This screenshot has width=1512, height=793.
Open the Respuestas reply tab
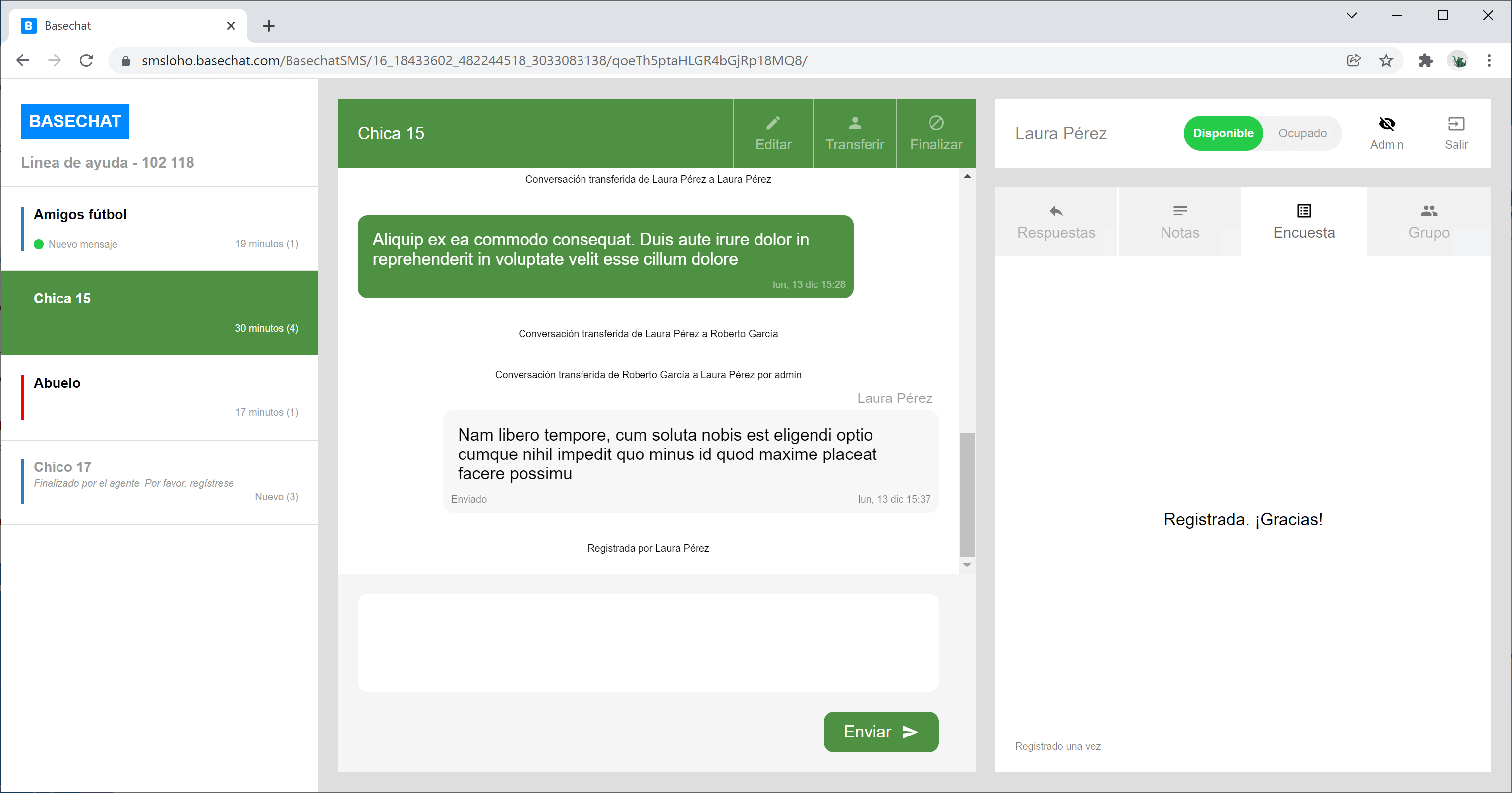point(1056,222)
